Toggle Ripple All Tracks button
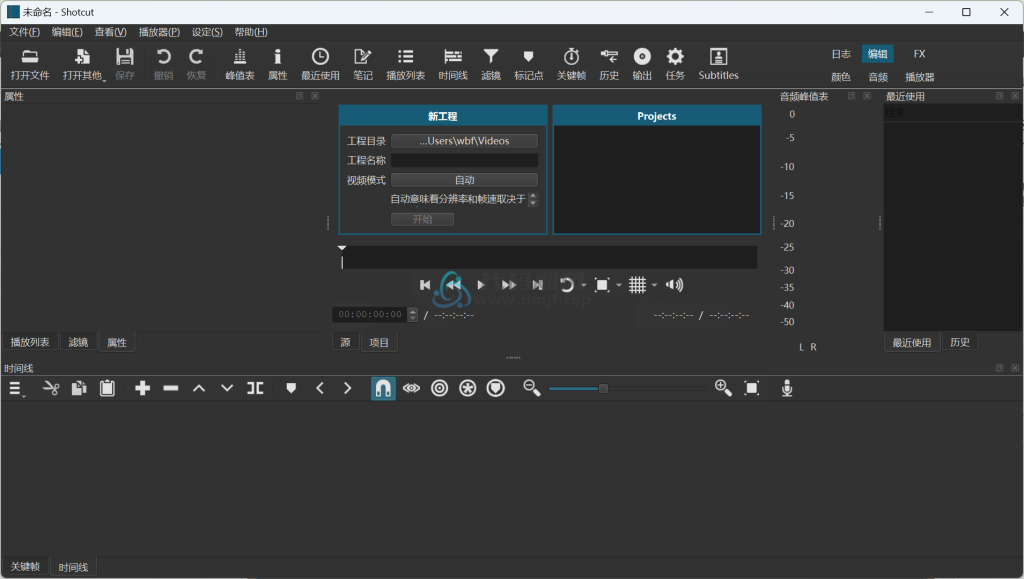1024x579 pixels. pyautogui.click(x=468, y=388)
